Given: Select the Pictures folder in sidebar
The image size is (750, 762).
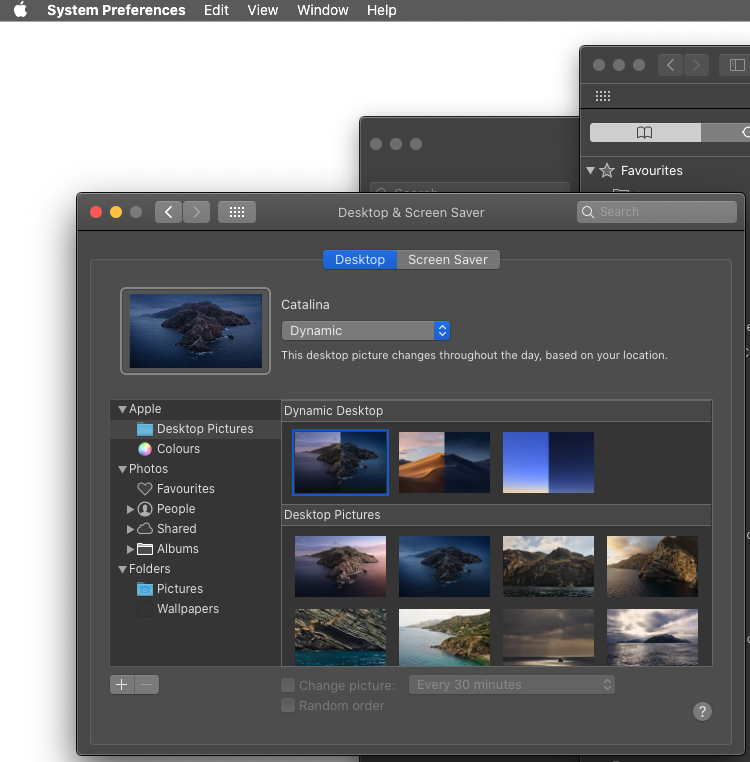Looking at the screenshot, I should point(179,589).
